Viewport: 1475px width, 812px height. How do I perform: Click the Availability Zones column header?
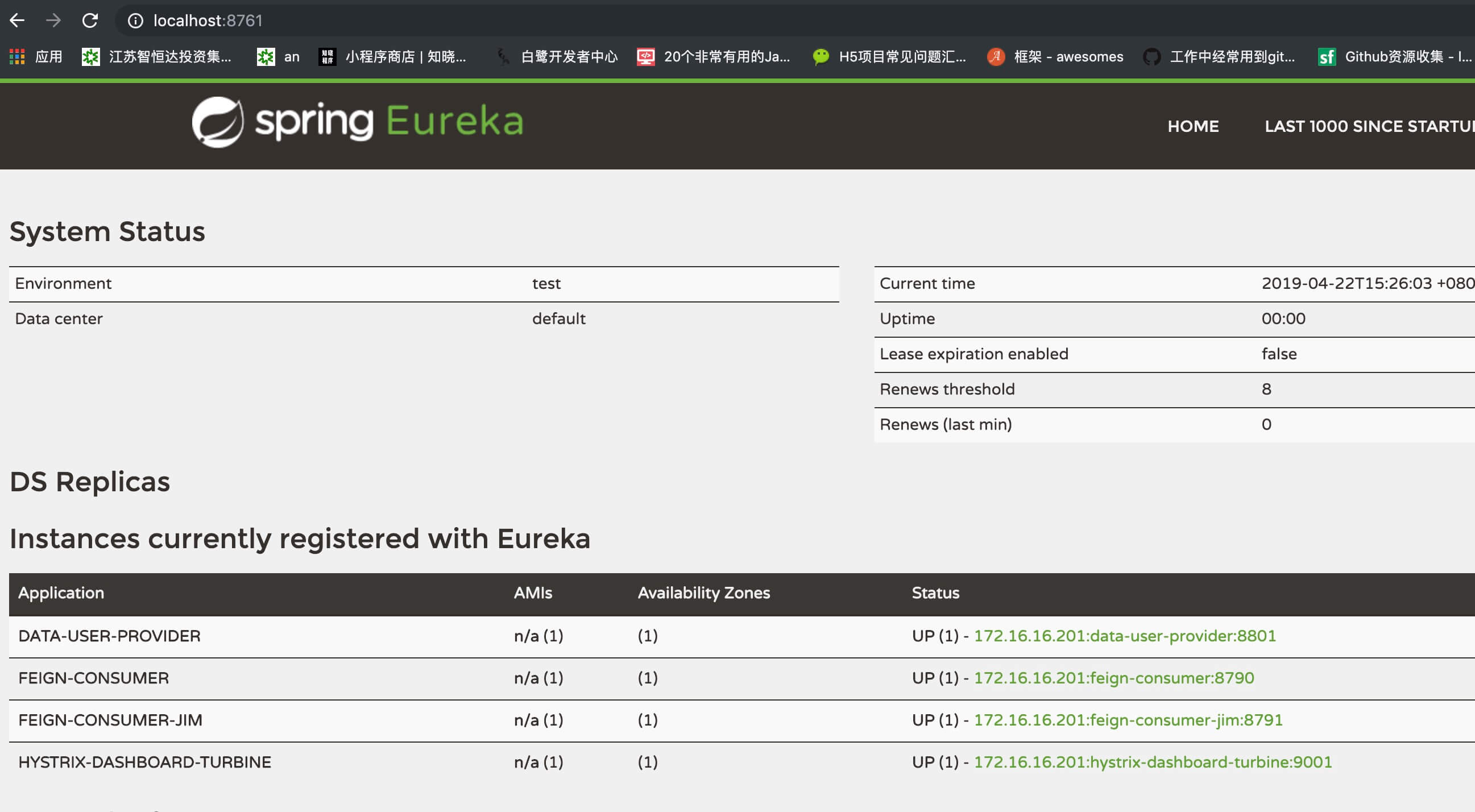click(x=704, y=593)
